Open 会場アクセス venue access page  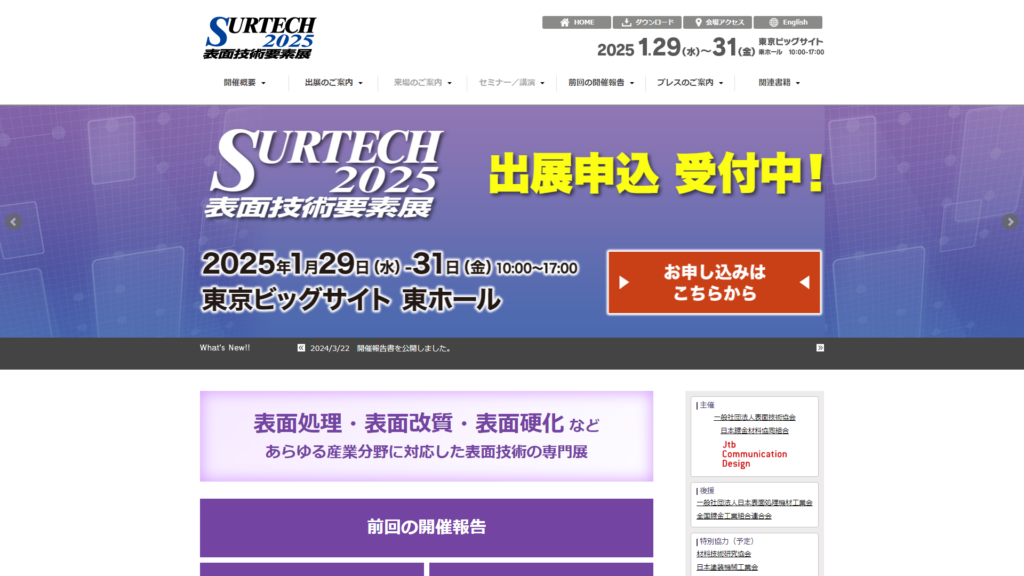click(x=717, y=22)
